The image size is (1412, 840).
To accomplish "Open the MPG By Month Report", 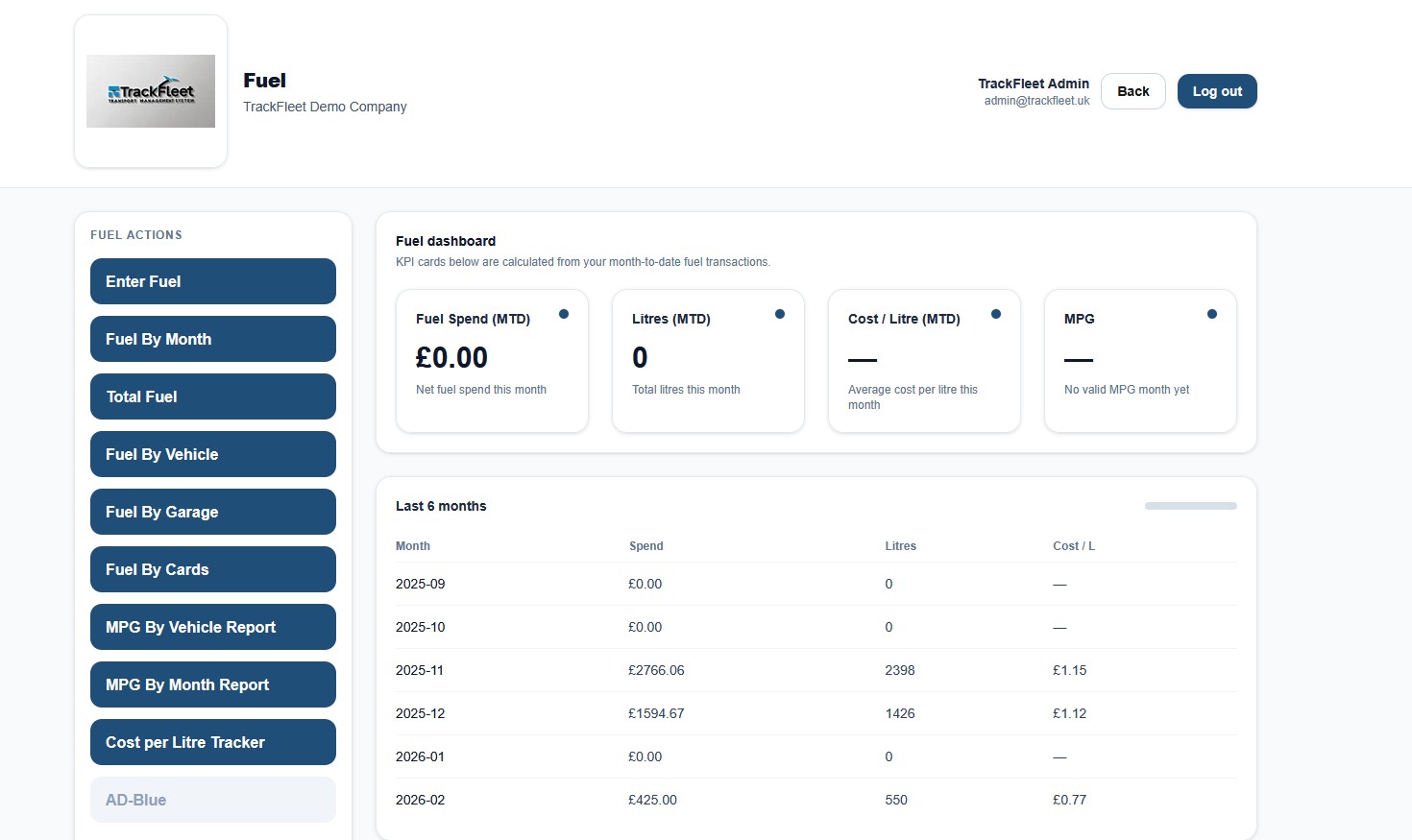I will pyautogui.click(x=212, y=684).
